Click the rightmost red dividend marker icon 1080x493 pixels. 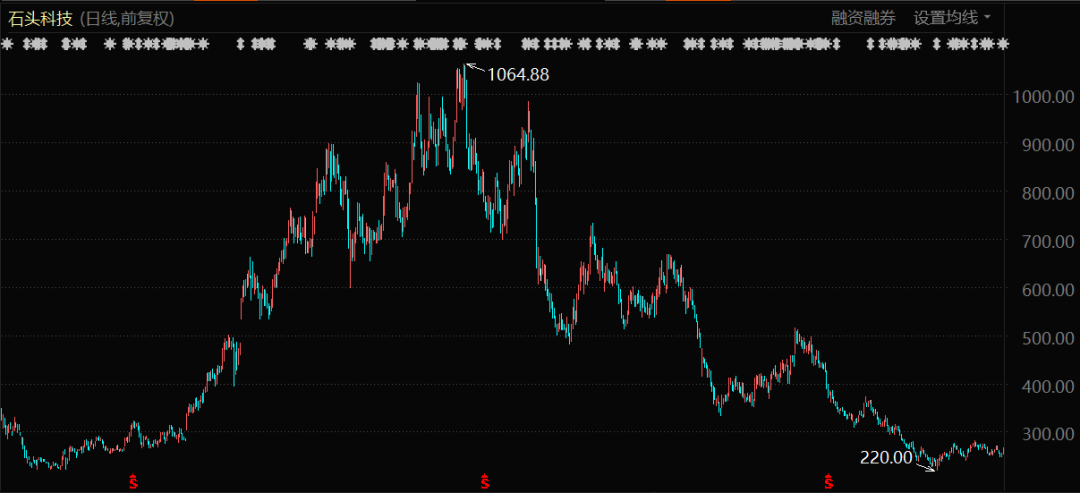[x=828, y=483]
